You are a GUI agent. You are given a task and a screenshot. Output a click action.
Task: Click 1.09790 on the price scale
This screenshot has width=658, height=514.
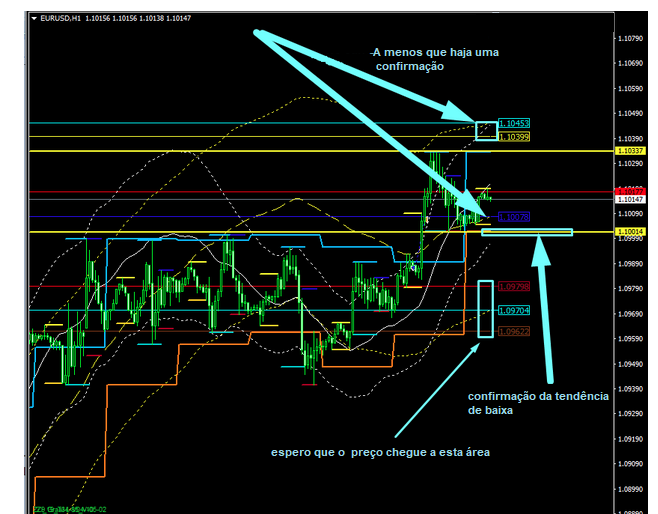point(630,289)
